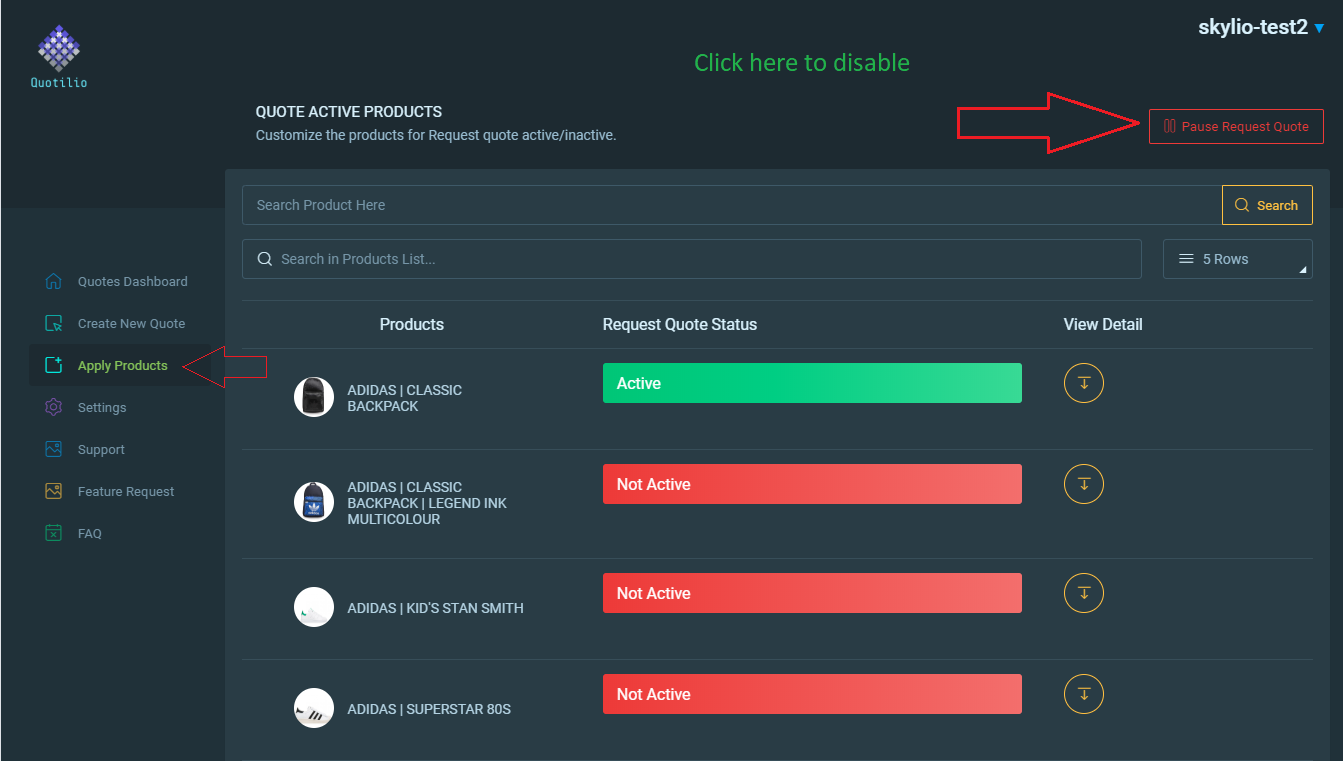This screenshot has height=761, width=1343.
Task: Click the pause icon in Pause Request Quote
Action: 1169,126
